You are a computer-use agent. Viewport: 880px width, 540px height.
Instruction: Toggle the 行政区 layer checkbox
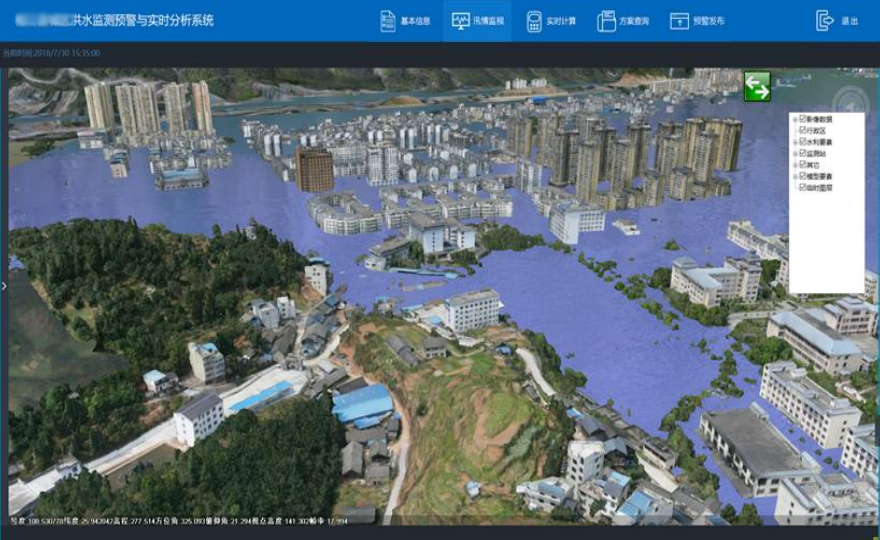pyautogui.click(x=803, y=130)
